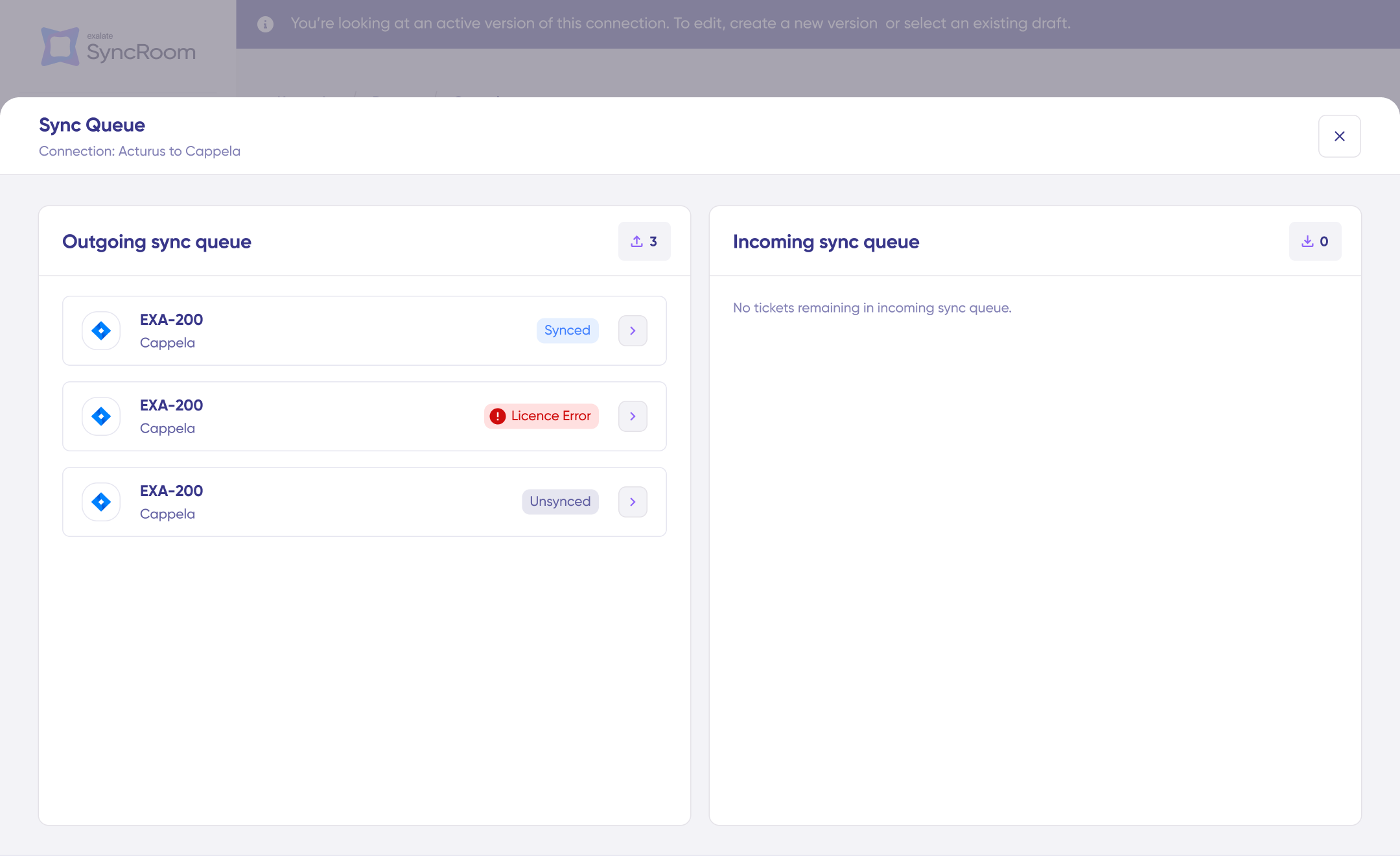
Task: Click the upload icon in outgoing count badge
Action: 636,241
